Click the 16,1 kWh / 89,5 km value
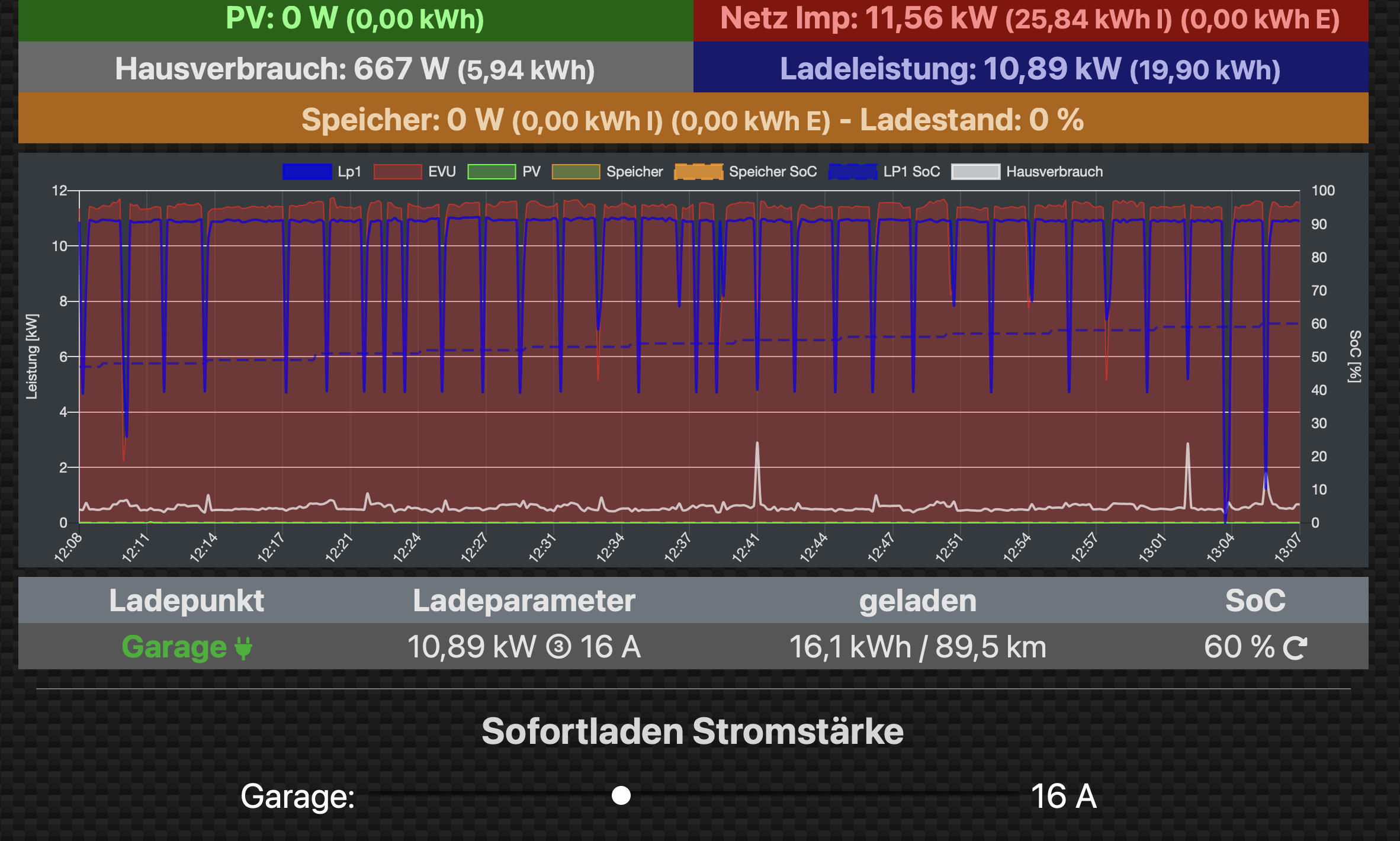Screen dimensions: 1400x841 pos(917,647)
